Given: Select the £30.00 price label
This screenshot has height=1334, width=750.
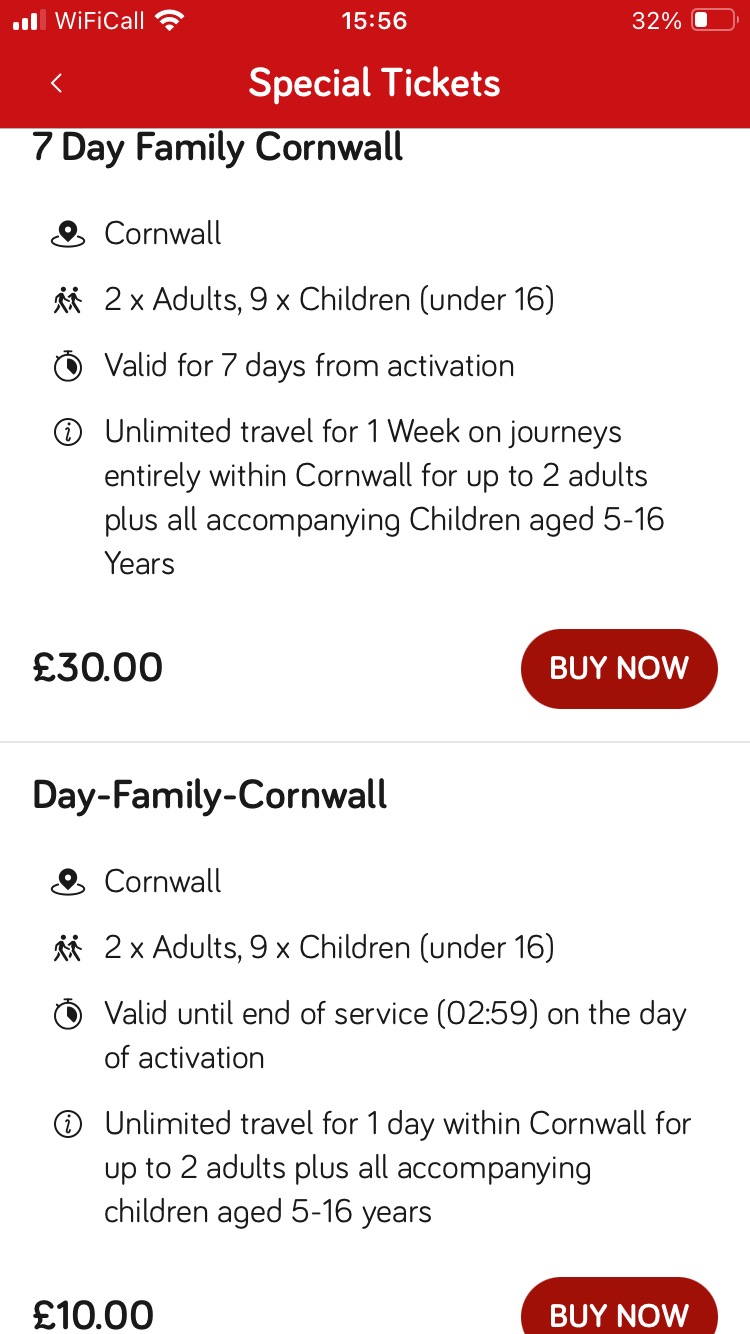Looking at the screenshot, I should point(97,666).
